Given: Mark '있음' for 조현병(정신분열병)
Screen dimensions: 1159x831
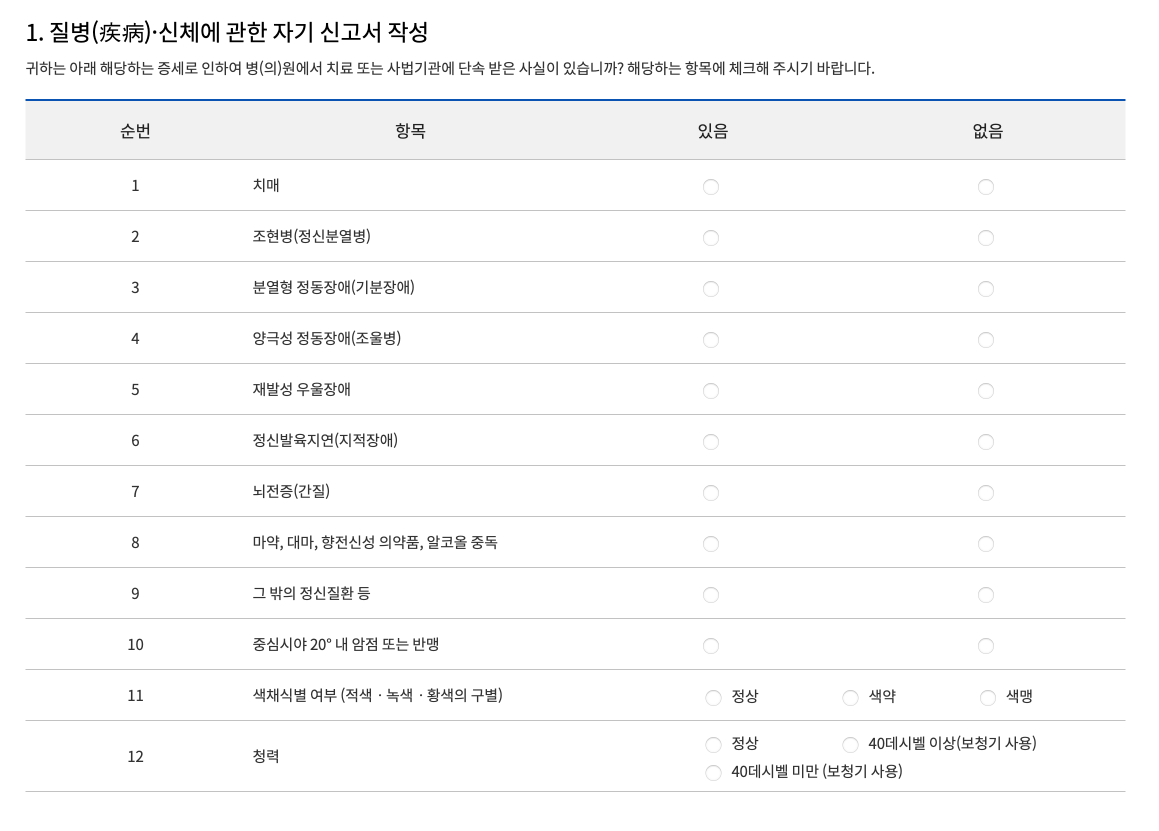Looking at the screenshot, I should click(711, 237).
